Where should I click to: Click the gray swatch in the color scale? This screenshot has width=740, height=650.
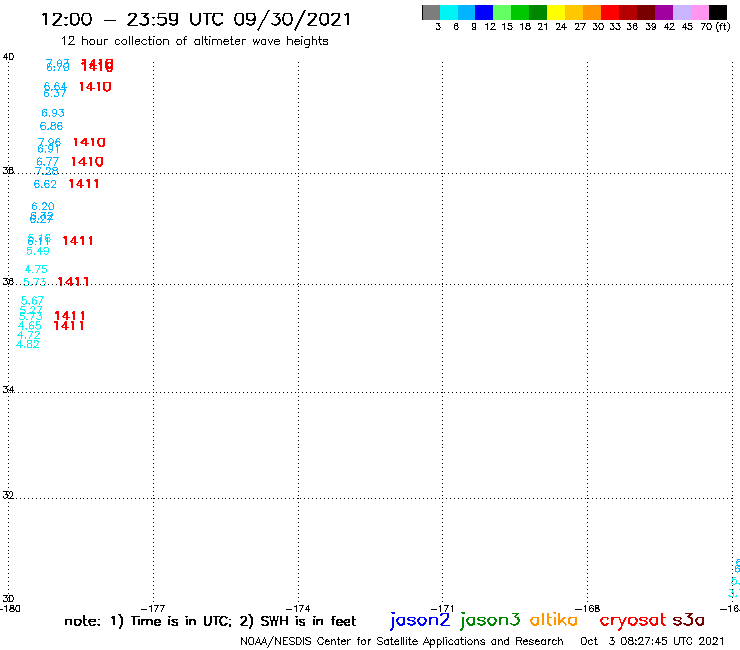[431, 12]
